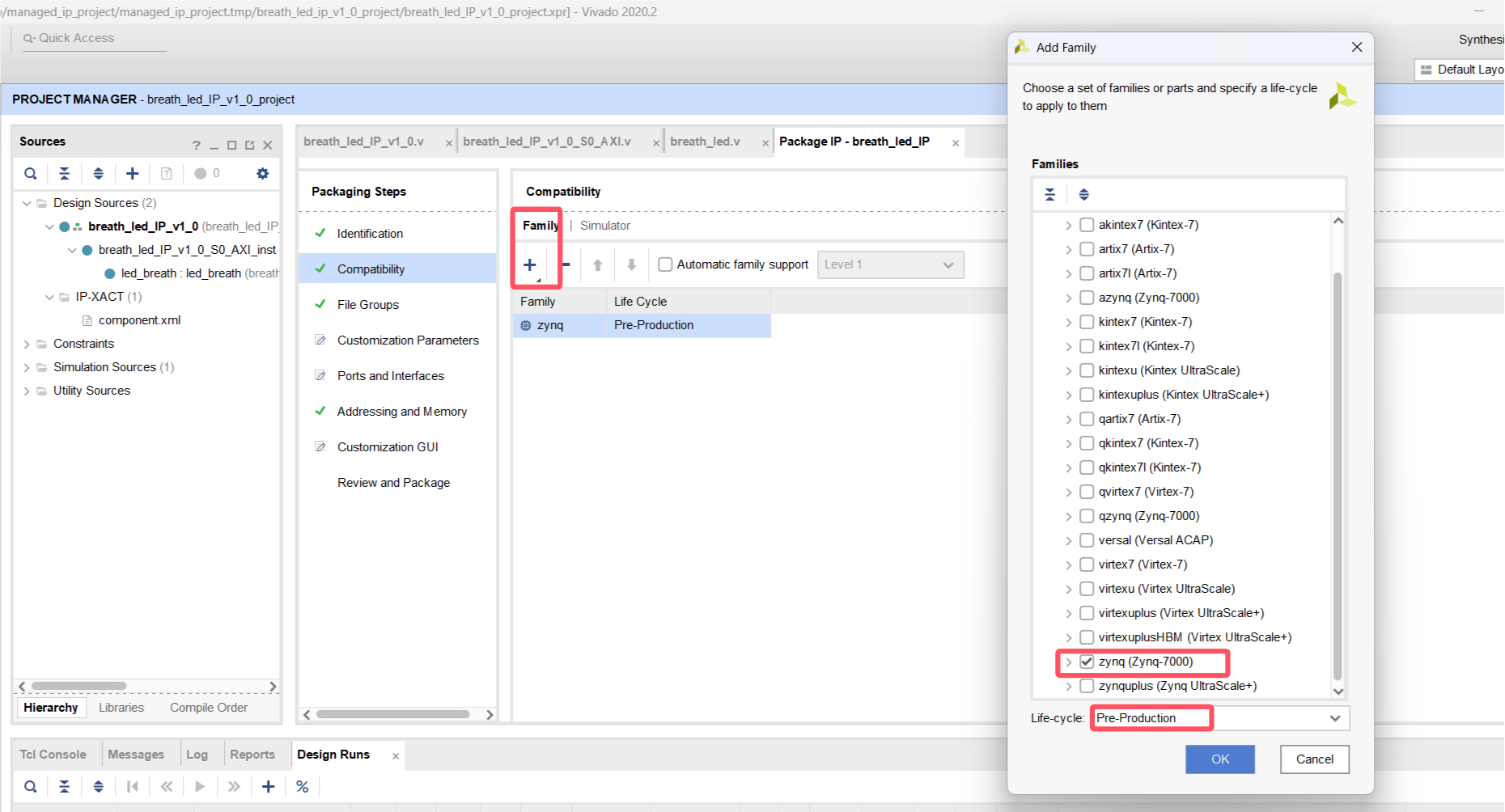Close the breath_led.v tab
This screenshot has height=812, width=1505.
pos(765,143)
